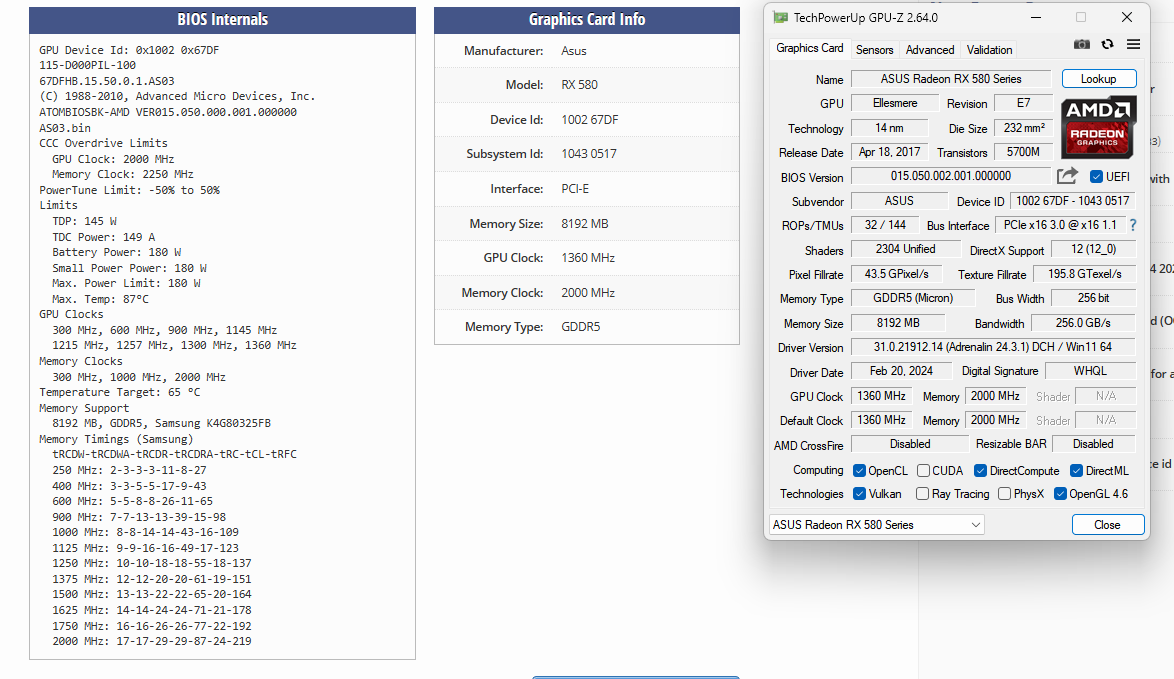This screenshot has height=679, width=1174.
Task: Click the PowerTune Limit line in BIOS Internals
Action: 130,190
